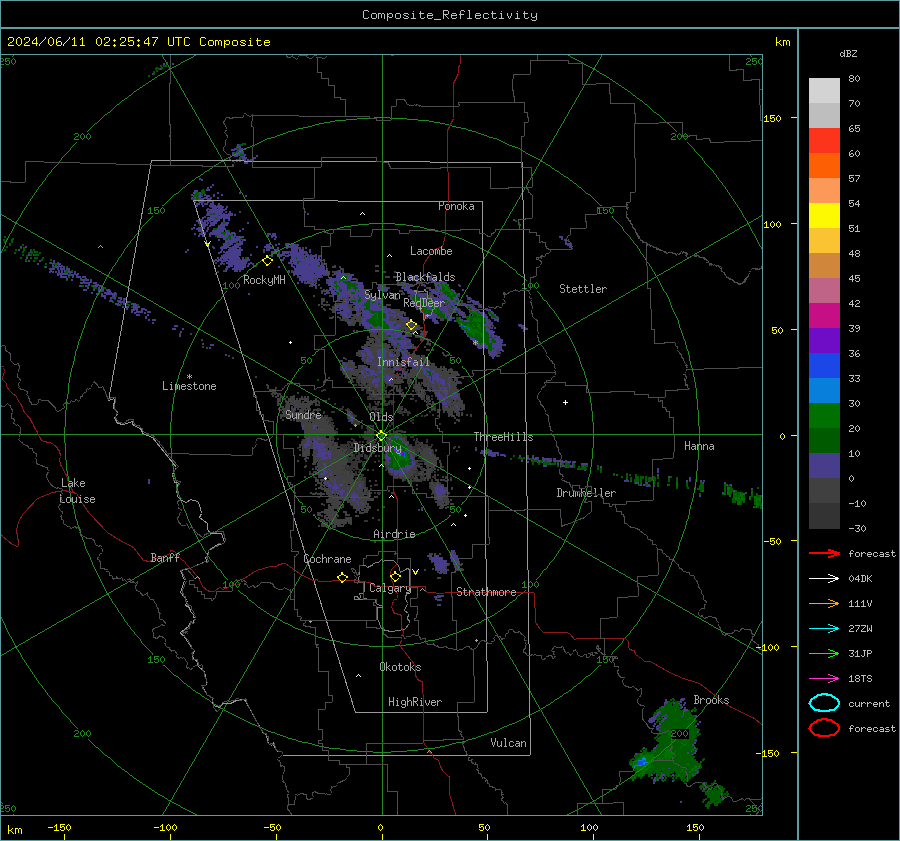Screen dimensions: 900x841
Task: Pick the light gray 70–80 dBZ swatch
Action: (824, 90)
